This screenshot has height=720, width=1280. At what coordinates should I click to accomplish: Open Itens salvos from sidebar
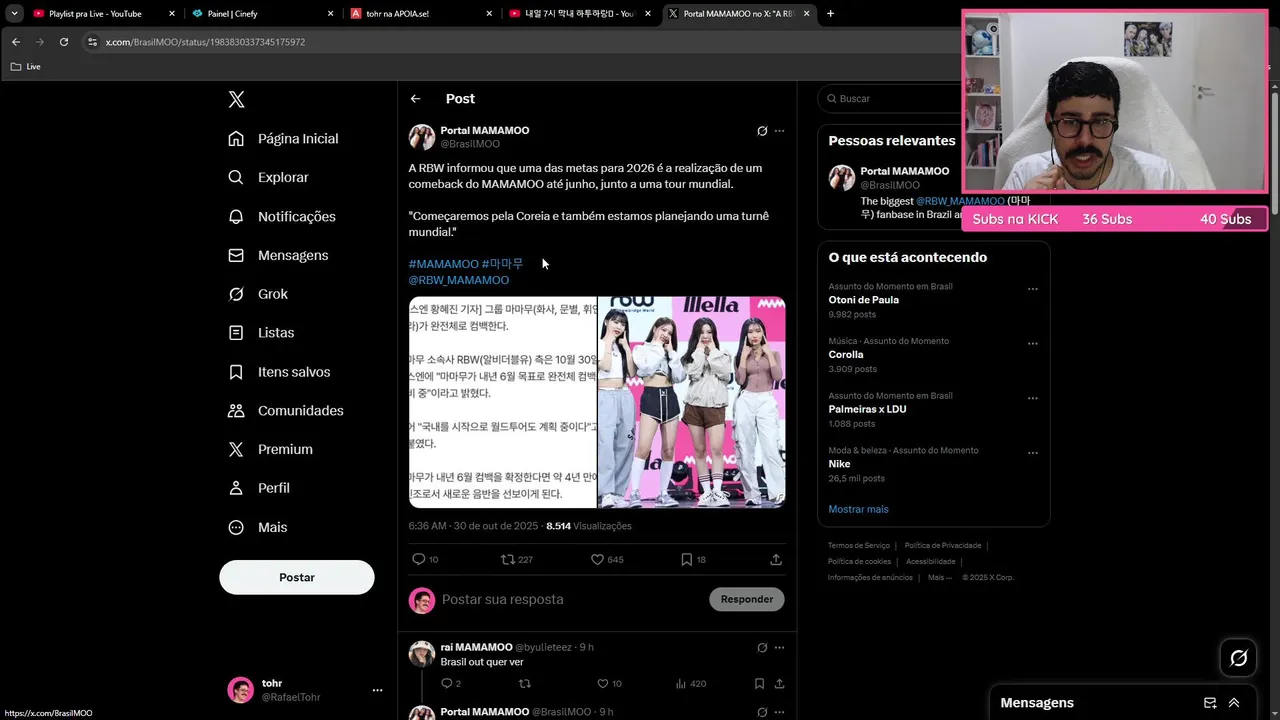coord(279,371)
